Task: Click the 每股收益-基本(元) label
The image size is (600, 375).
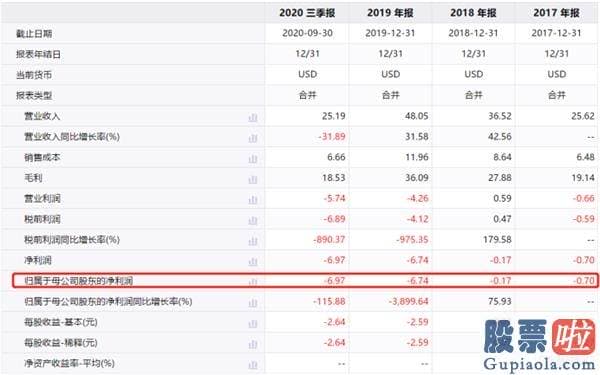Action: coord(61,323)
